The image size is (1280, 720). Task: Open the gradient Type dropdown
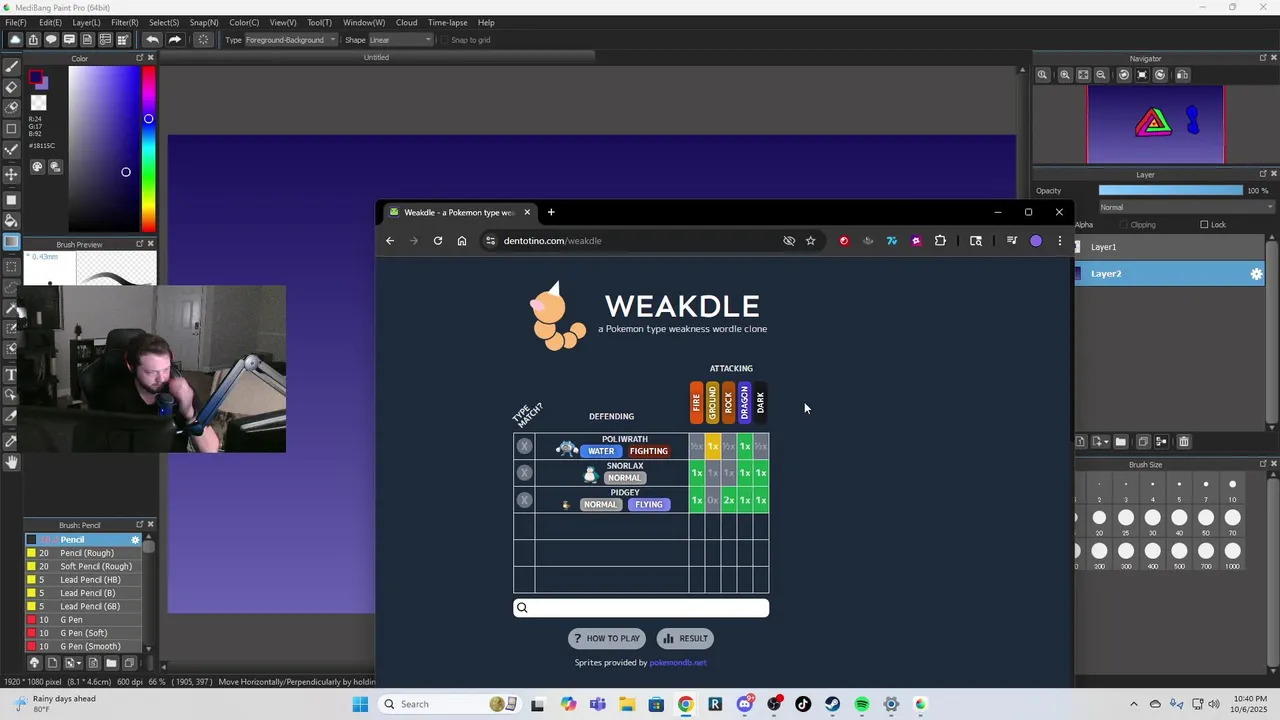(291, 40)
